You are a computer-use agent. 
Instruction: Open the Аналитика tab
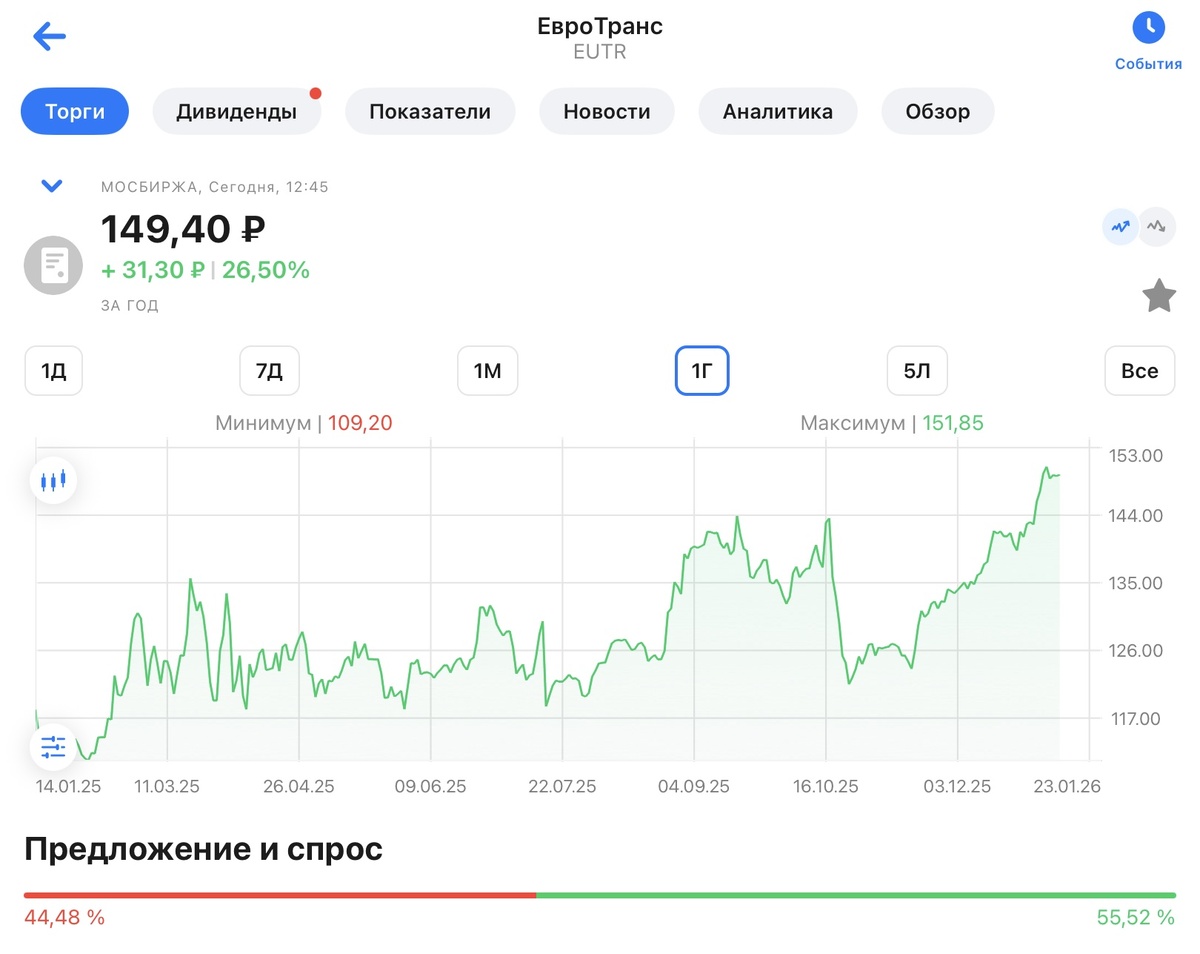[778, 111]
